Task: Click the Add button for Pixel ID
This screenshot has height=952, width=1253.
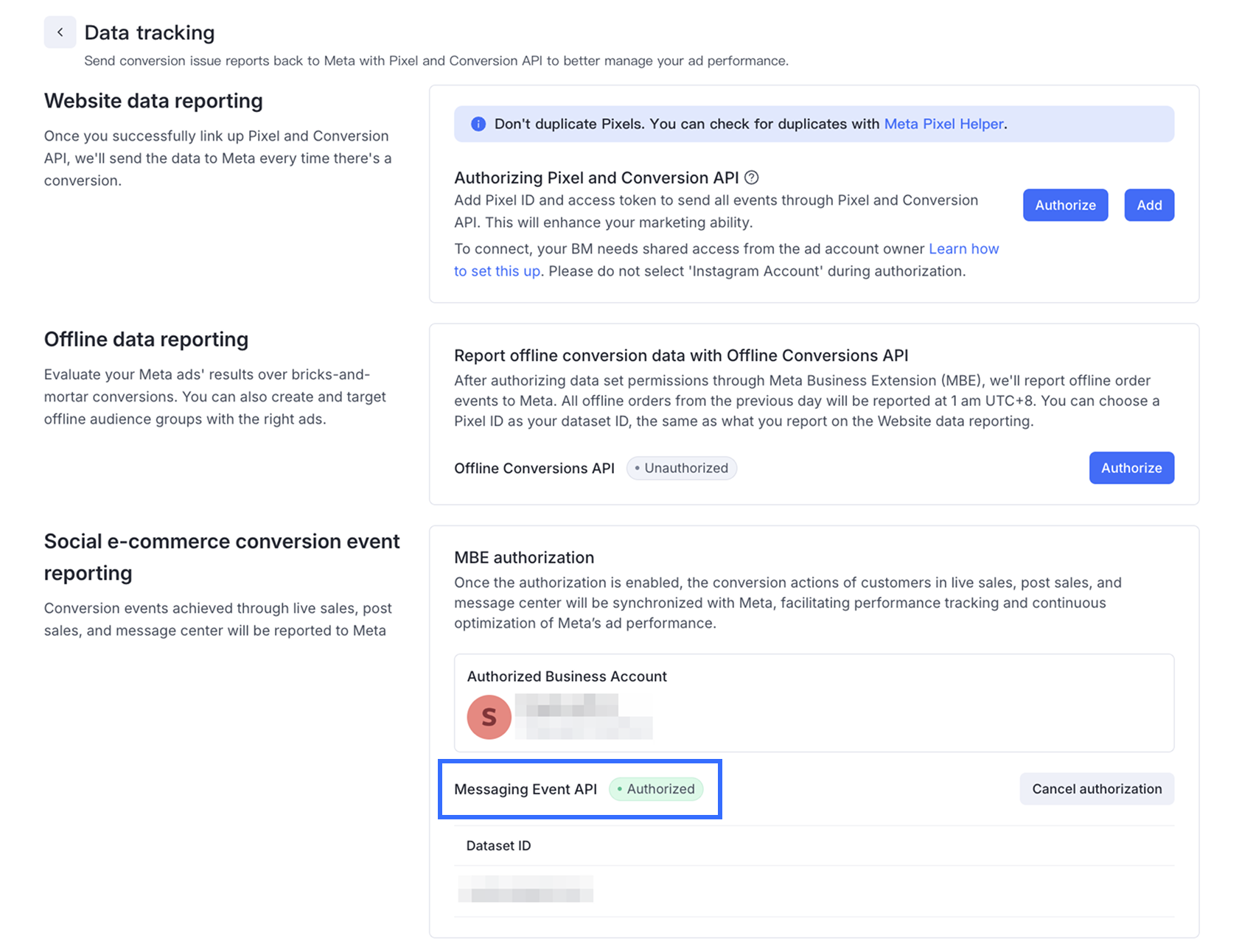Action: pyautogui.click(x=1149, y=205)
